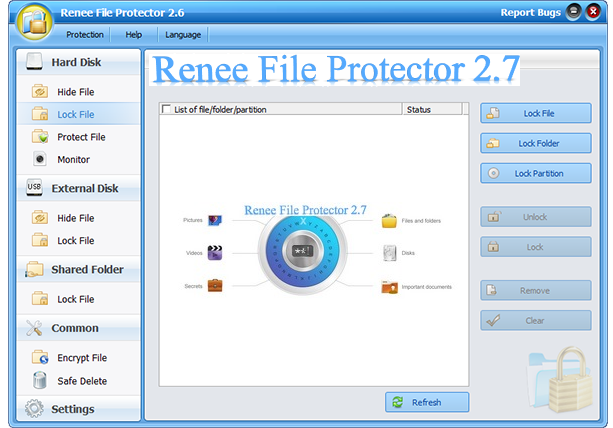Image resolution: width=613 pixels, height=428 pixels.
Task: Select Hide File under External Disk
Action: [79, 218]
